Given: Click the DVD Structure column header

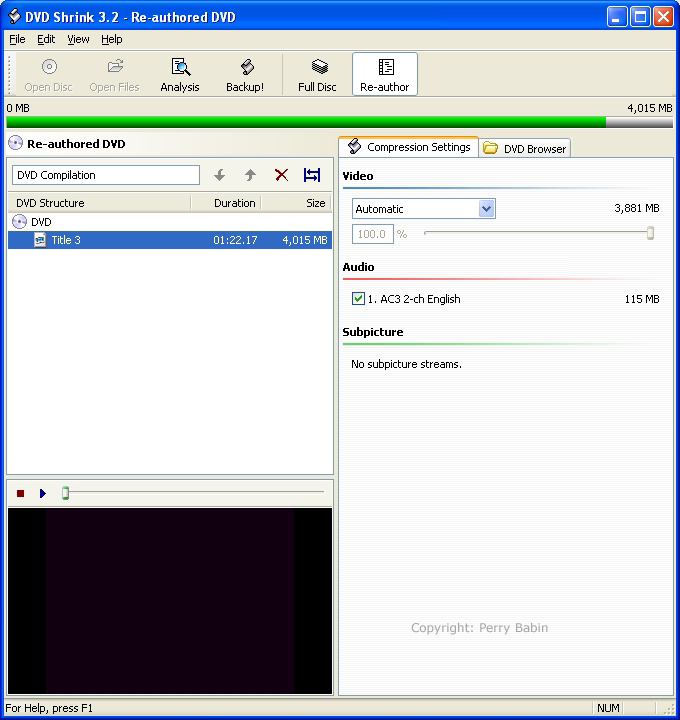Looking at the screenshot, I should (100, 203).
